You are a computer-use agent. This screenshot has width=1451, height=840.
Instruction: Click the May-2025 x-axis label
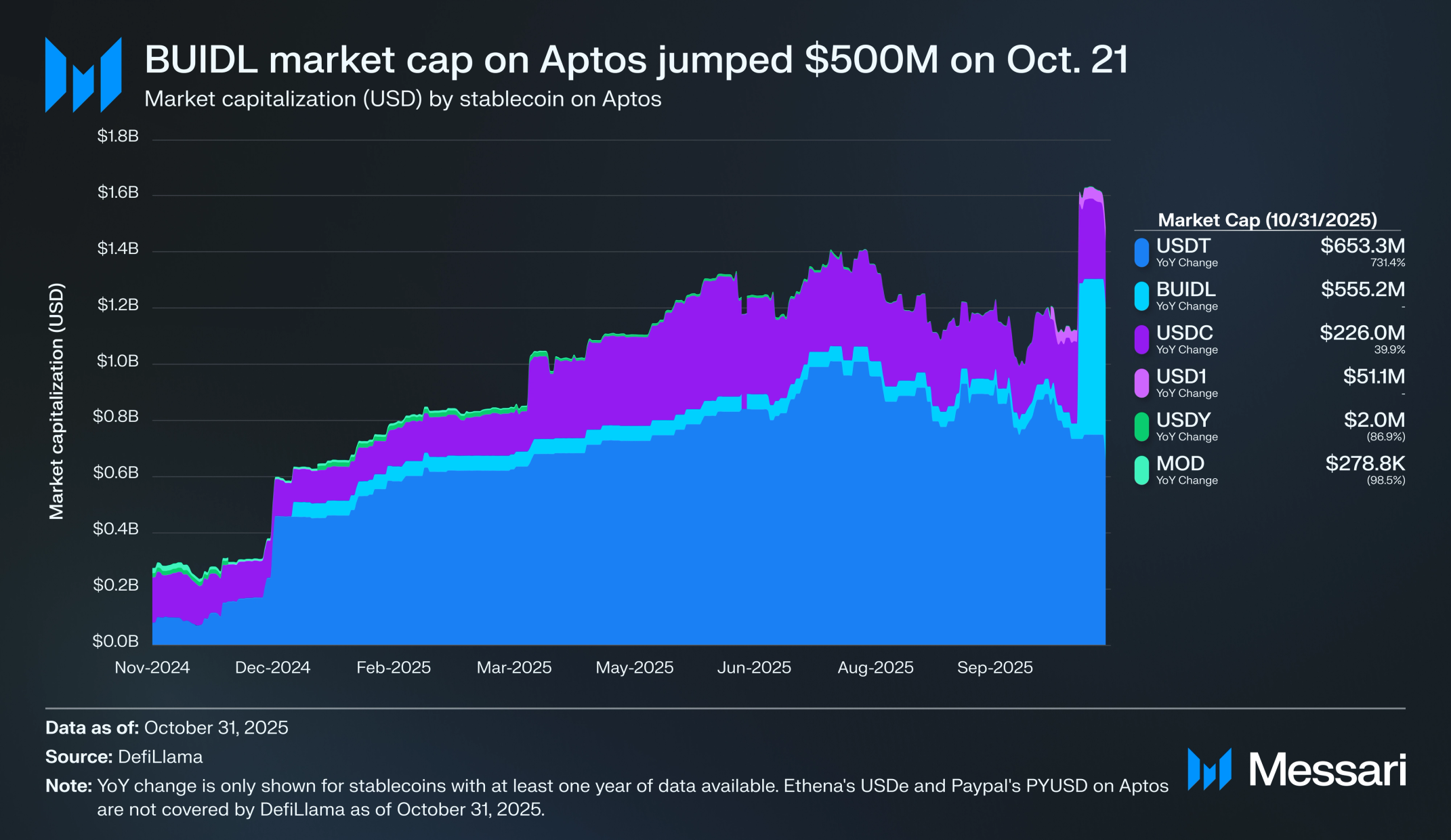pos(635,667)
